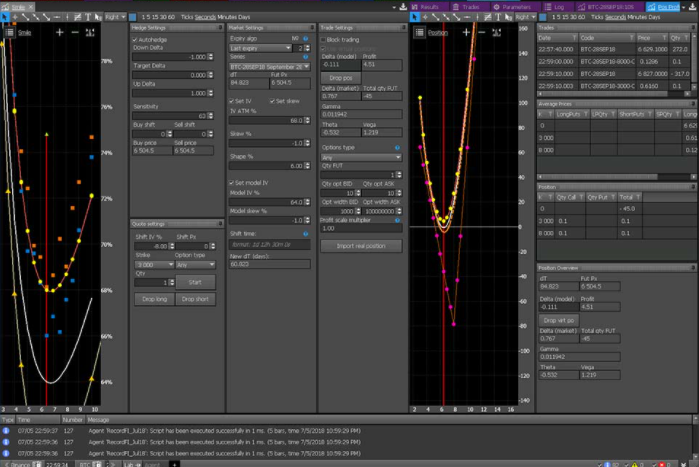The height and width of the screenshot is (467, 699).
Task: Zoom in on the Smile chart
Action: [x=60, y=32]
